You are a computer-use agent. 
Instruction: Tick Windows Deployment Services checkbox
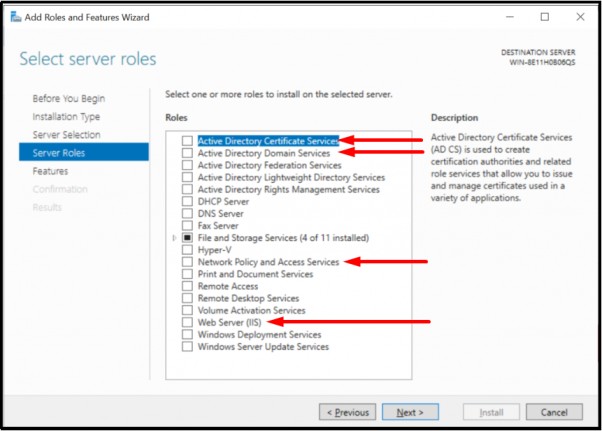point(187,334)
